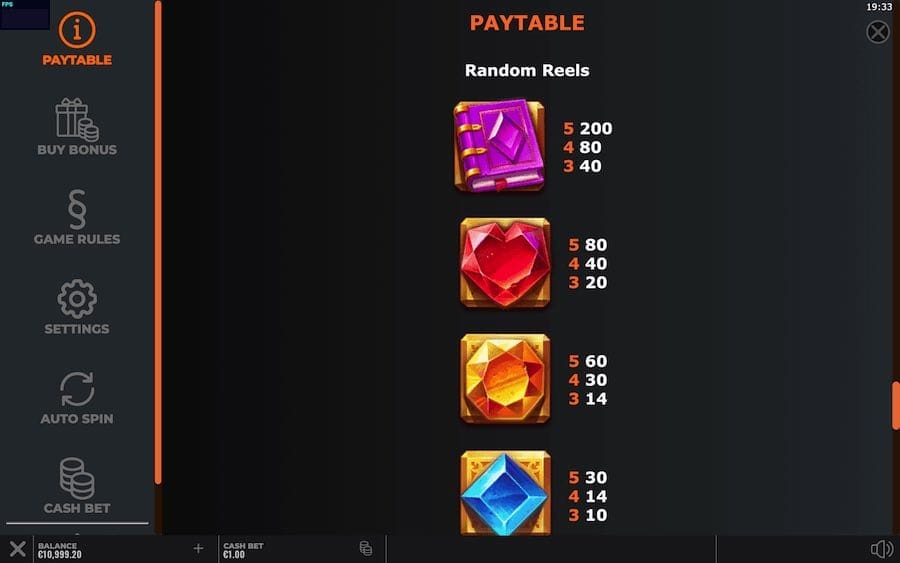This screenshot has height=563, width=900.
Task: Close the menu with the bottom-left X
Action: pos(17,549)
